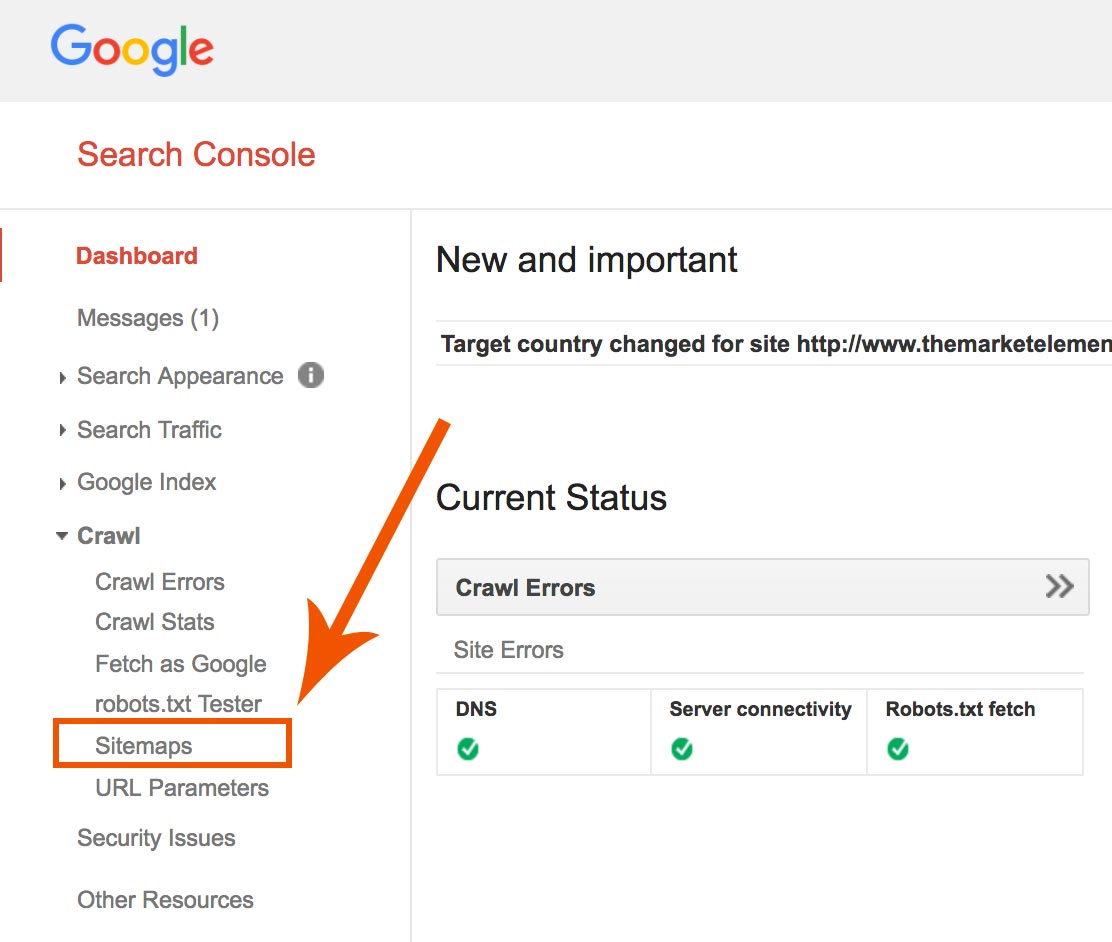Click the Crawl Errors panel header
This screenshot has width=1112, height=942.
(762, 587)
